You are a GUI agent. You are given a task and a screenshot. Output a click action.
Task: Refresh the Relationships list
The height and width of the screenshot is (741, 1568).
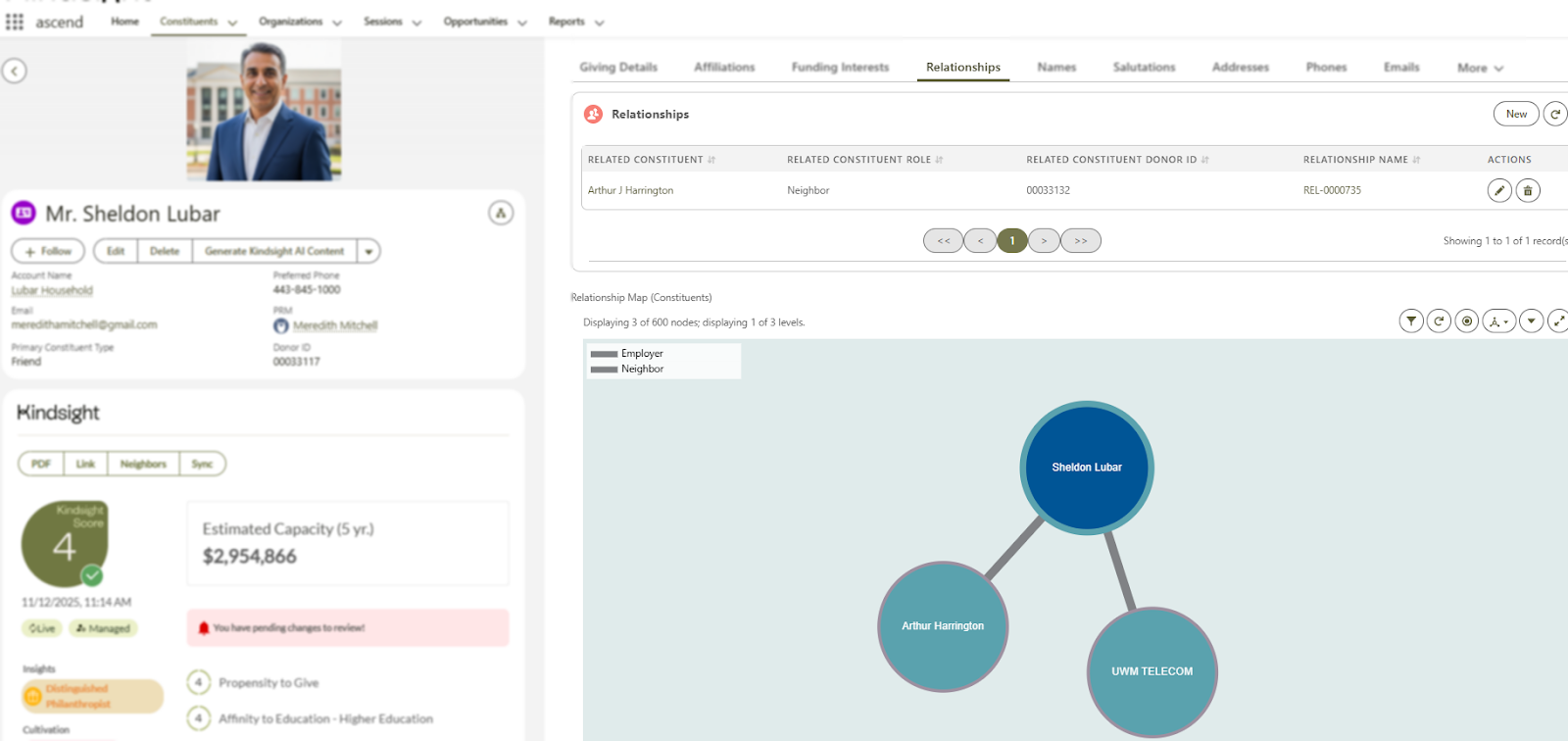click(1555, 114)
